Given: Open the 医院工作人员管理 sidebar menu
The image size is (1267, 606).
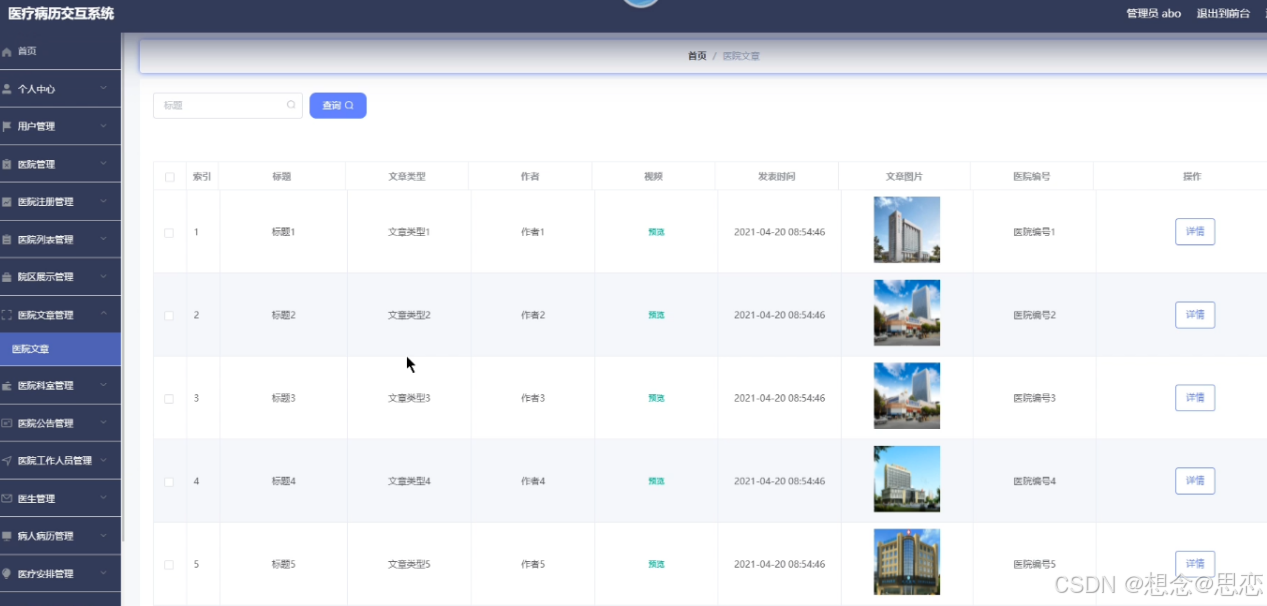Looking at the screenshot, I should 60,461.
